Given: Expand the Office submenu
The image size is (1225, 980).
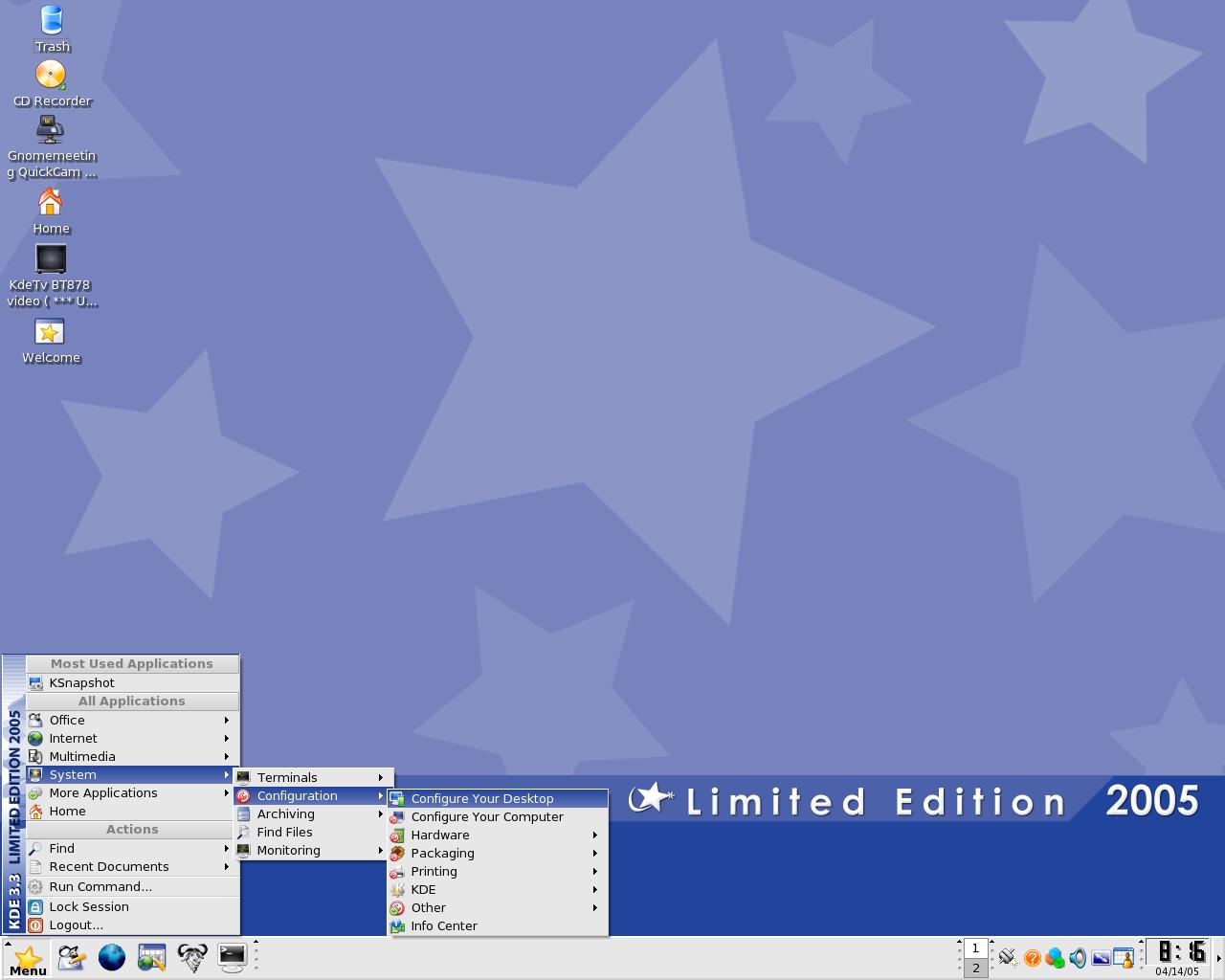Looking at the screenshot, I should [132, 721].
